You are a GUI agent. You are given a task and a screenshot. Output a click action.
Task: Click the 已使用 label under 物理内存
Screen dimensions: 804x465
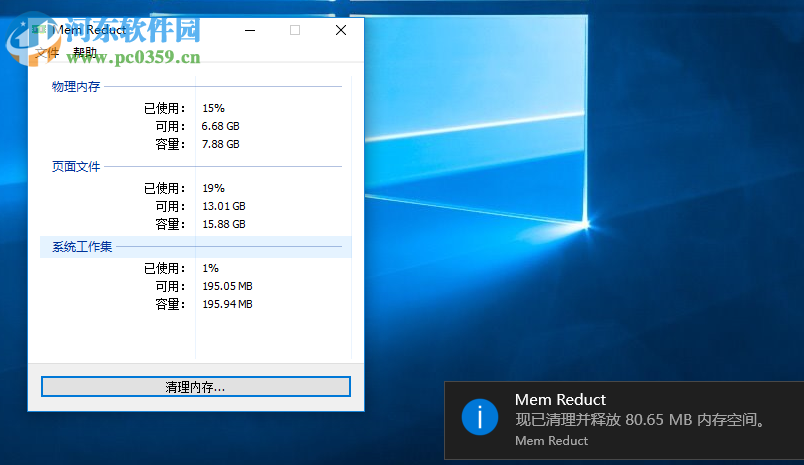[165, 108]
